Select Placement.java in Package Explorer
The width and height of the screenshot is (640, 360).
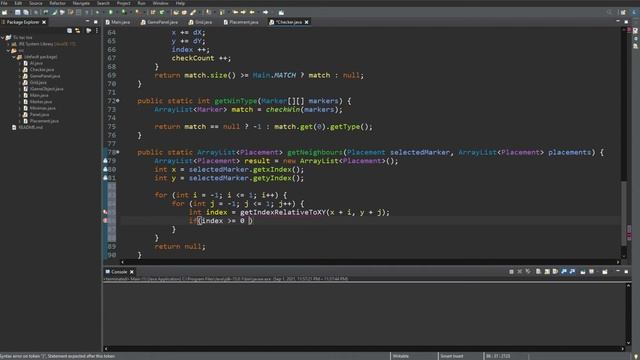click(44, 121)
